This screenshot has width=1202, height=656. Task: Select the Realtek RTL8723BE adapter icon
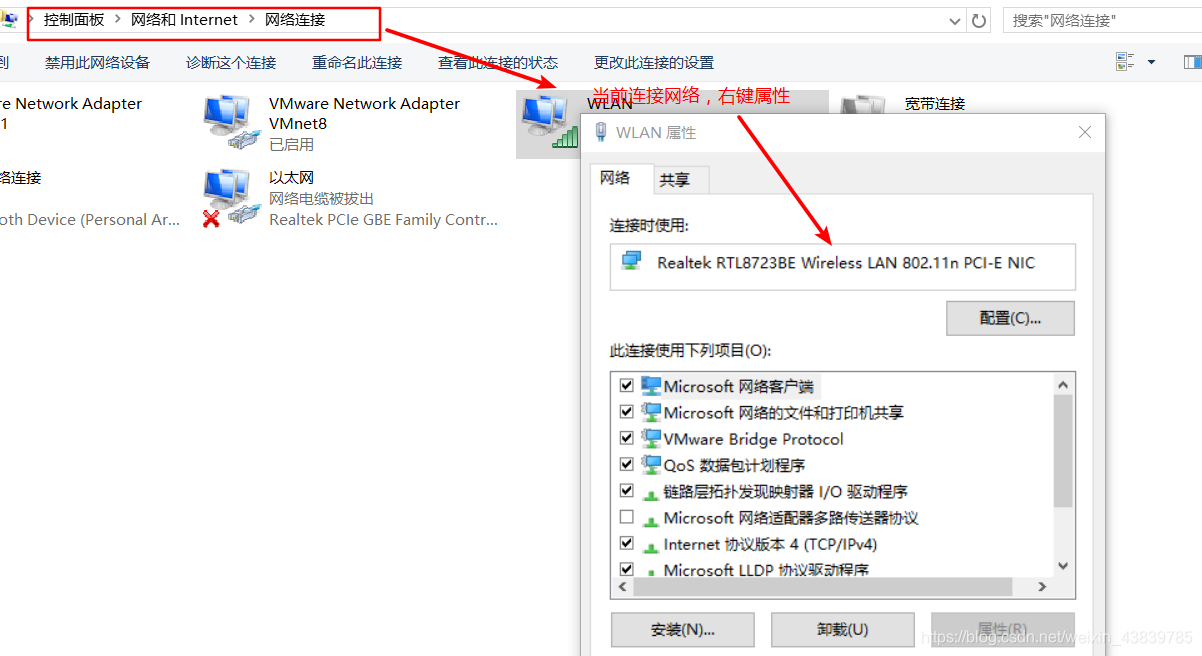(x=631, y=261)
